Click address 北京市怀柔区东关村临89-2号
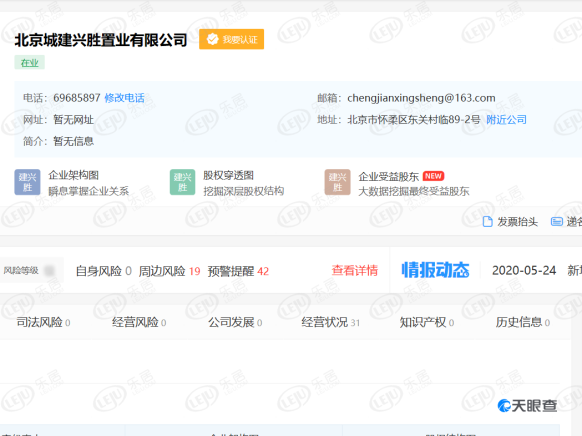This screenshot has width=582, height=436. point(413,119)
